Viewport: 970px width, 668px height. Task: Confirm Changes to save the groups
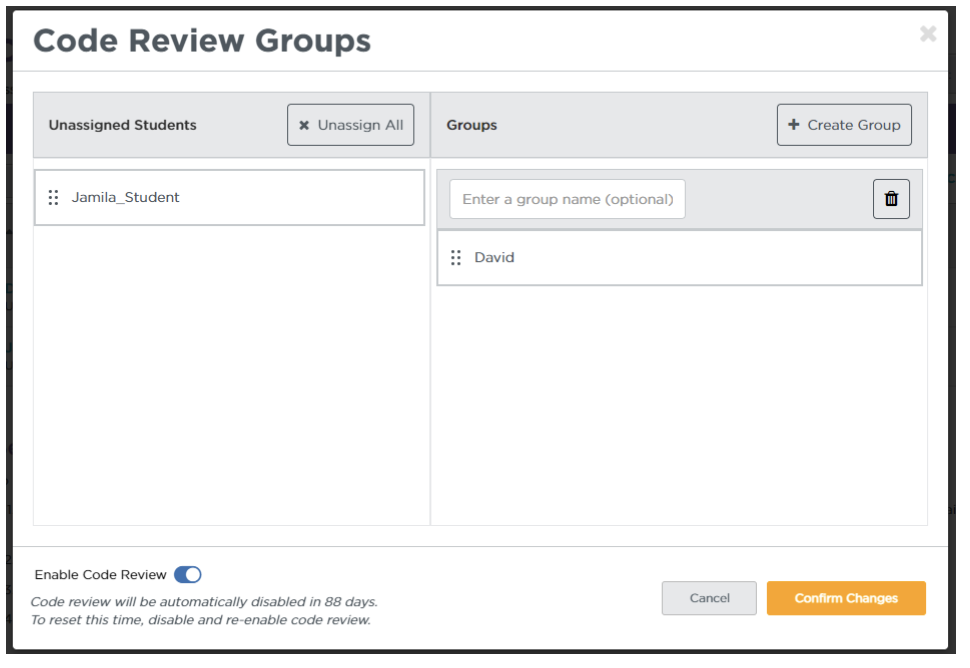point(846,598)
